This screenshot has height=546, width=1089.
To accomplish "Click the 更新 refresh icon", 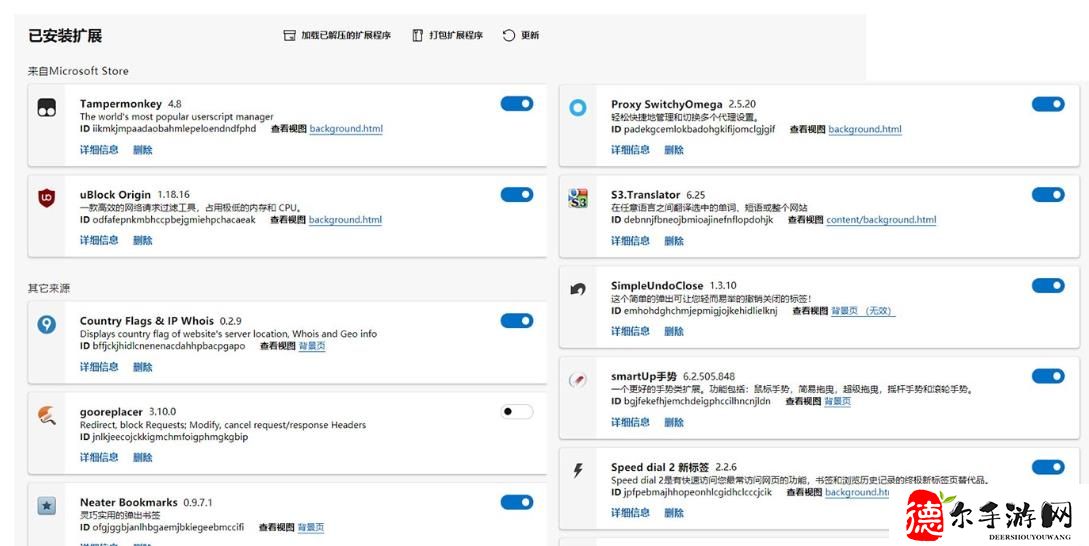I will pyautogui.click(x=509, y=35).
